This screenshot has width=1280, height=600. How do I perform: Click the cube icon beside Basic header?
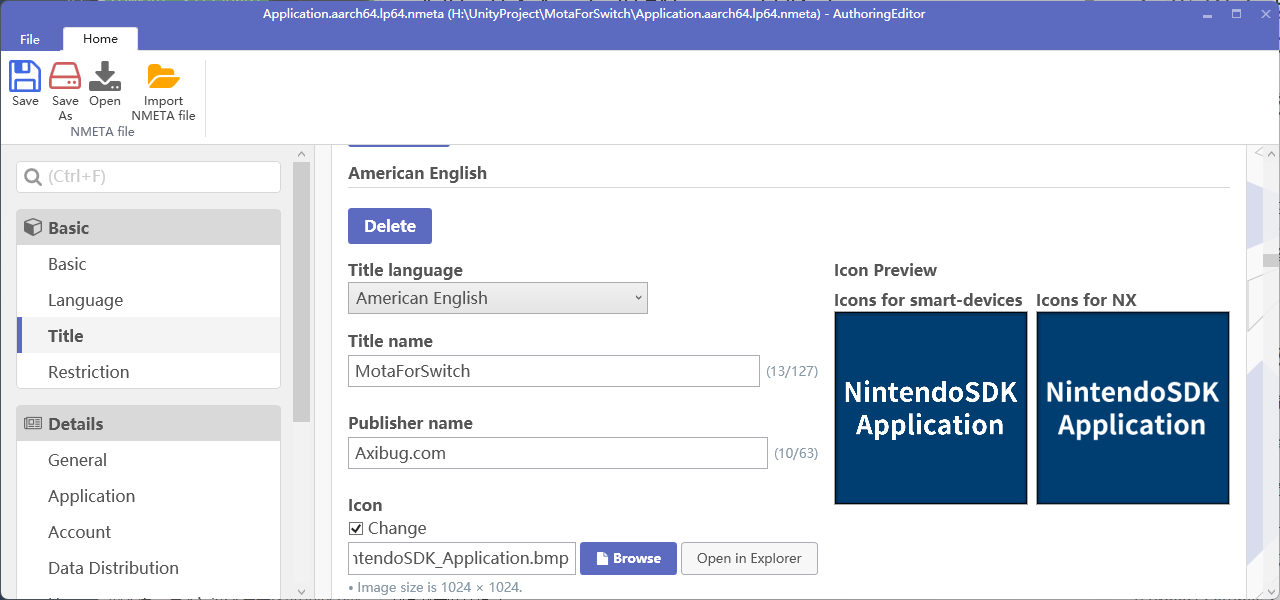click(x=33, y=228)
